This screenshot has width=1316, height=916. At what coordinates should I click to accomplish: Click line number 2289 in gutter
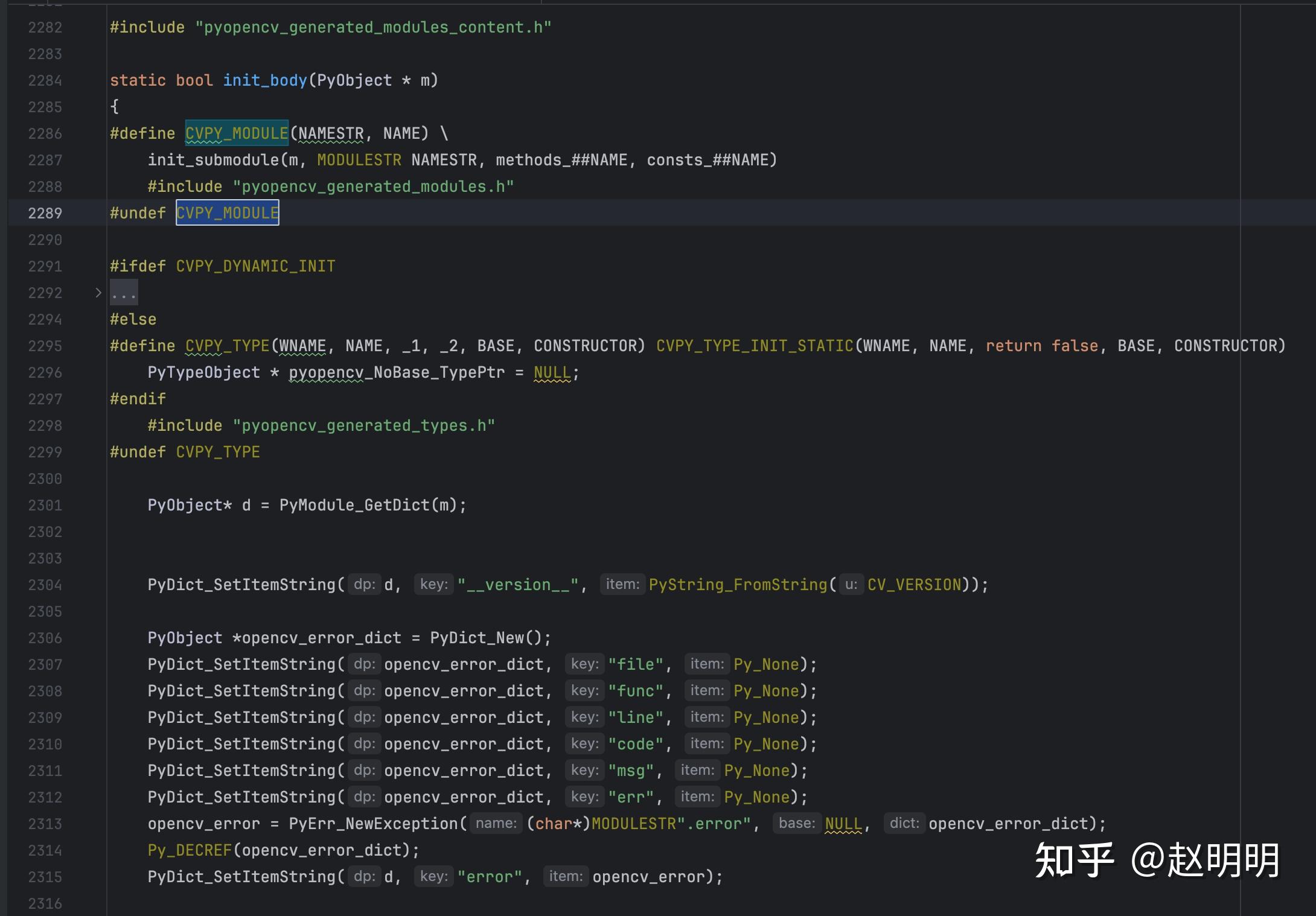[45, 213]
